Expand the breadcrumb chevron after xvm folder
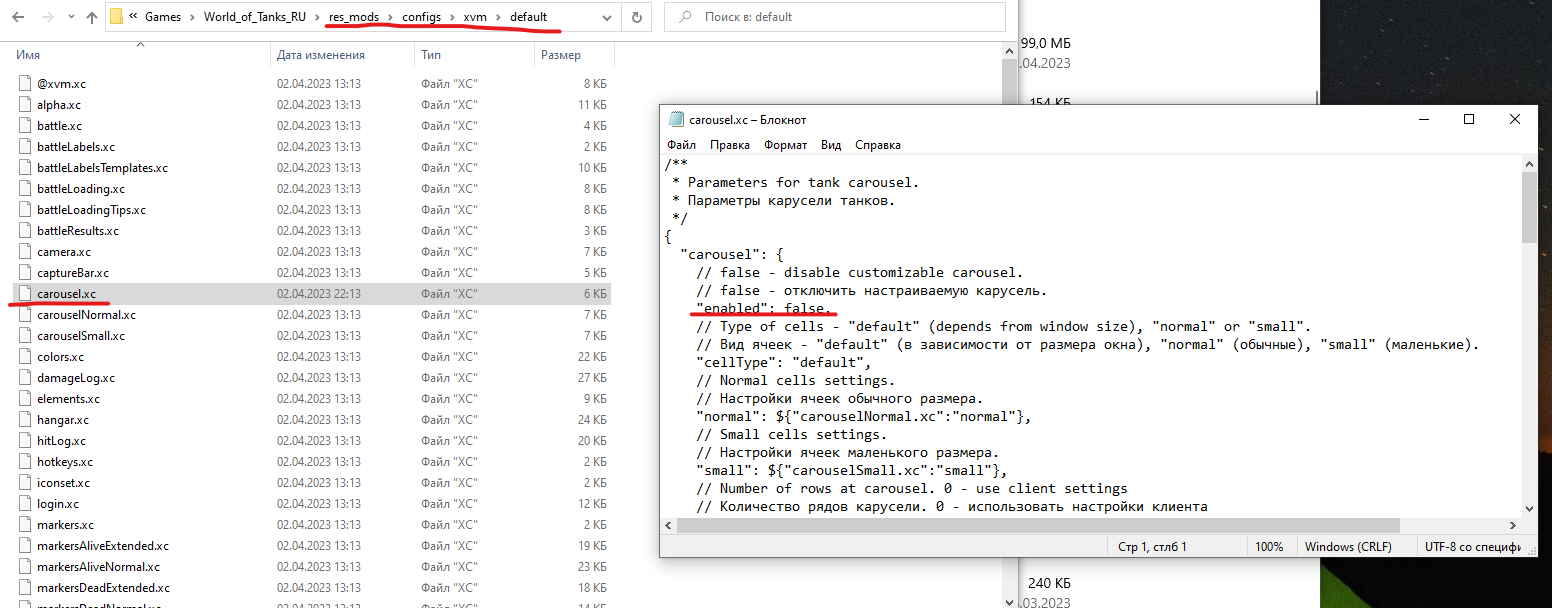Image resolution: width=1552 pixels, height=608 pixels. (496, 17)
